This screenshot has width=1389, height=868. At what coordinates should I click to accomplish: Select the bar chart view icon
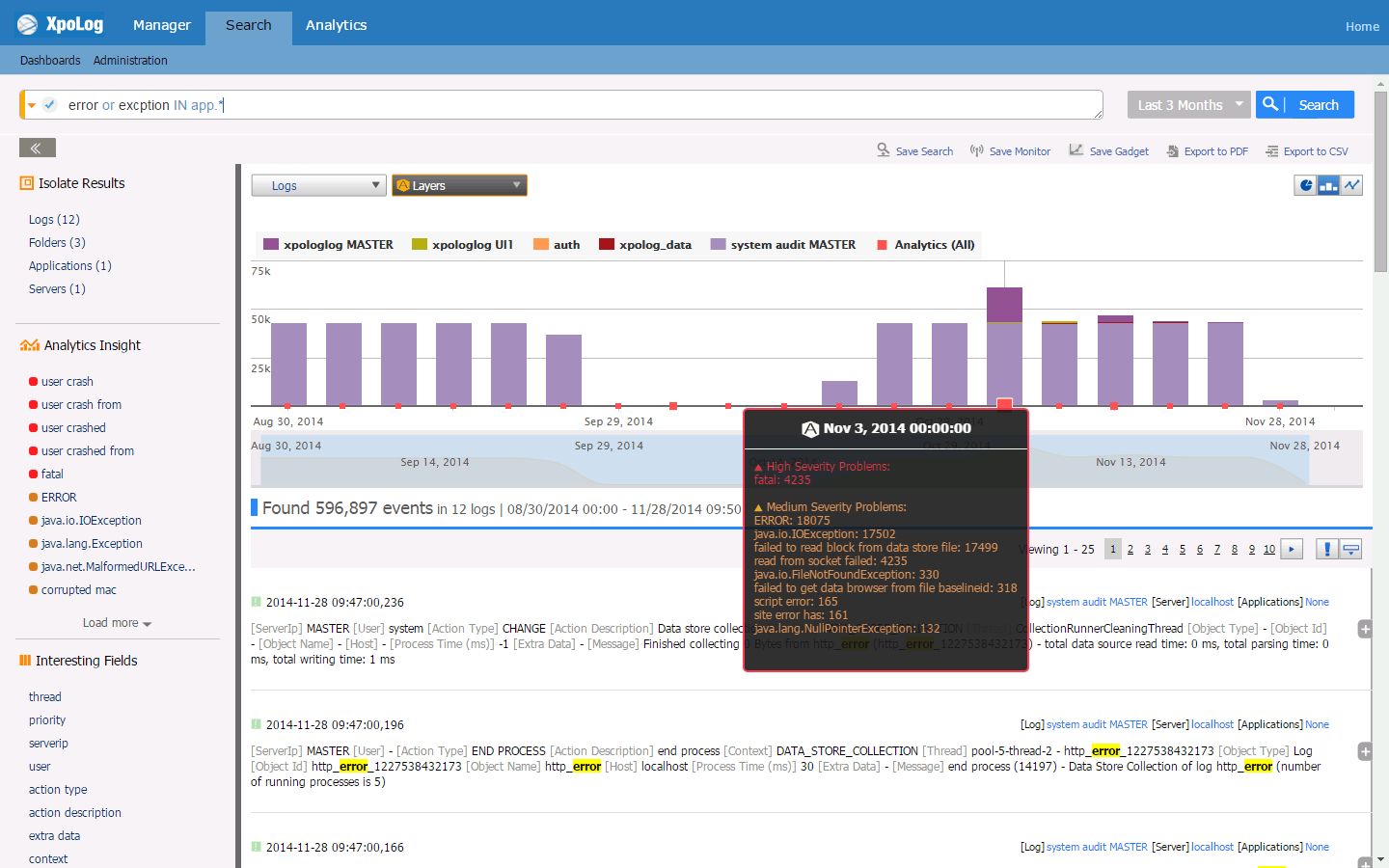point(1328,184)
